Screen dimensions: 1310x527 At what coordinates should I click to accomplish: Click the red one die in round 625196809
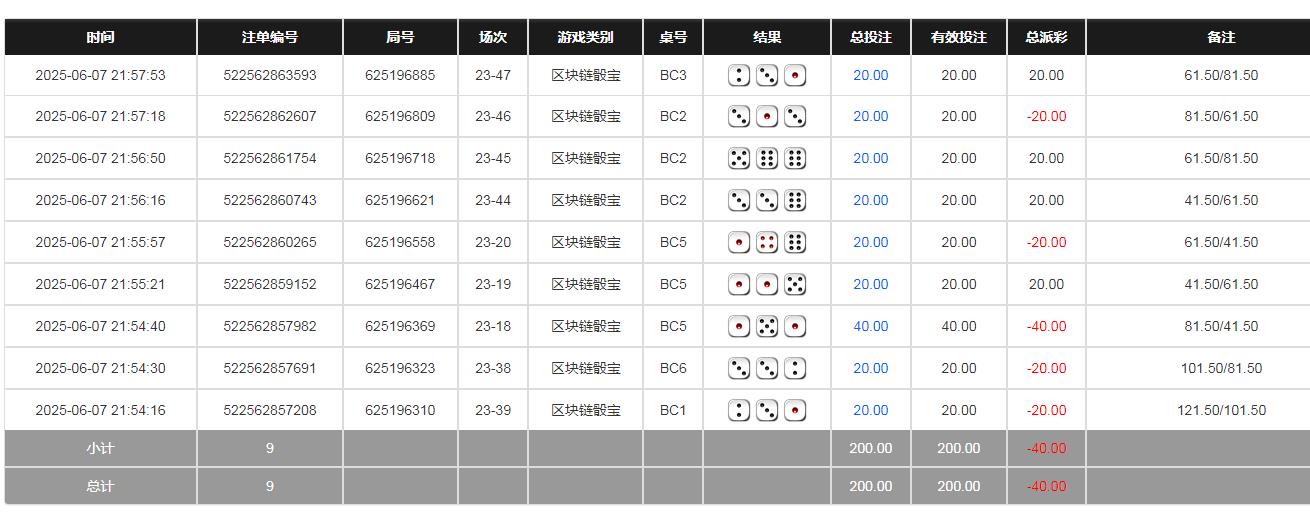pos(767,116)
